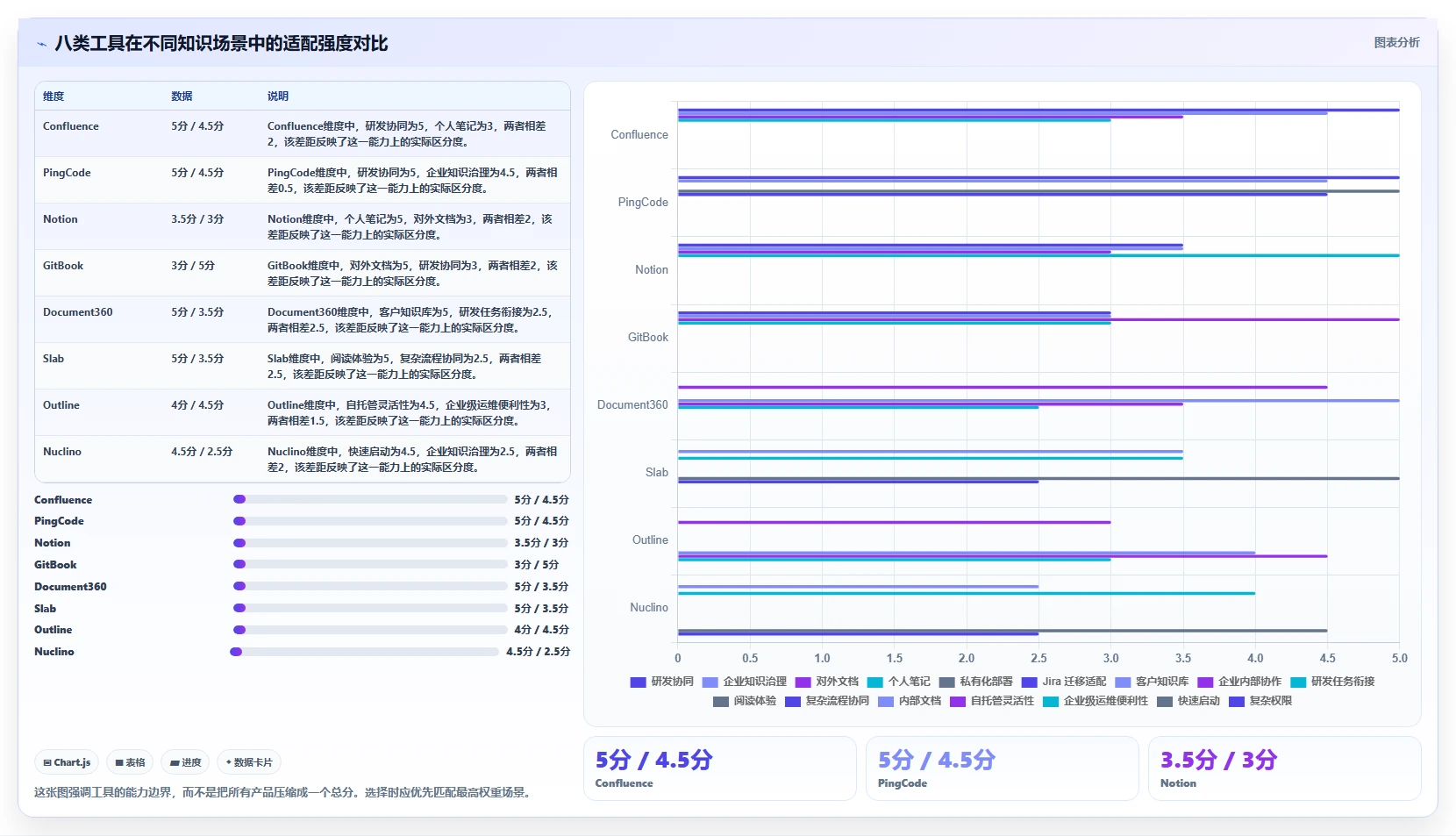Click the Notion chart axis label
Screen dimensions: 1456x836
click(x=652, y=270)
